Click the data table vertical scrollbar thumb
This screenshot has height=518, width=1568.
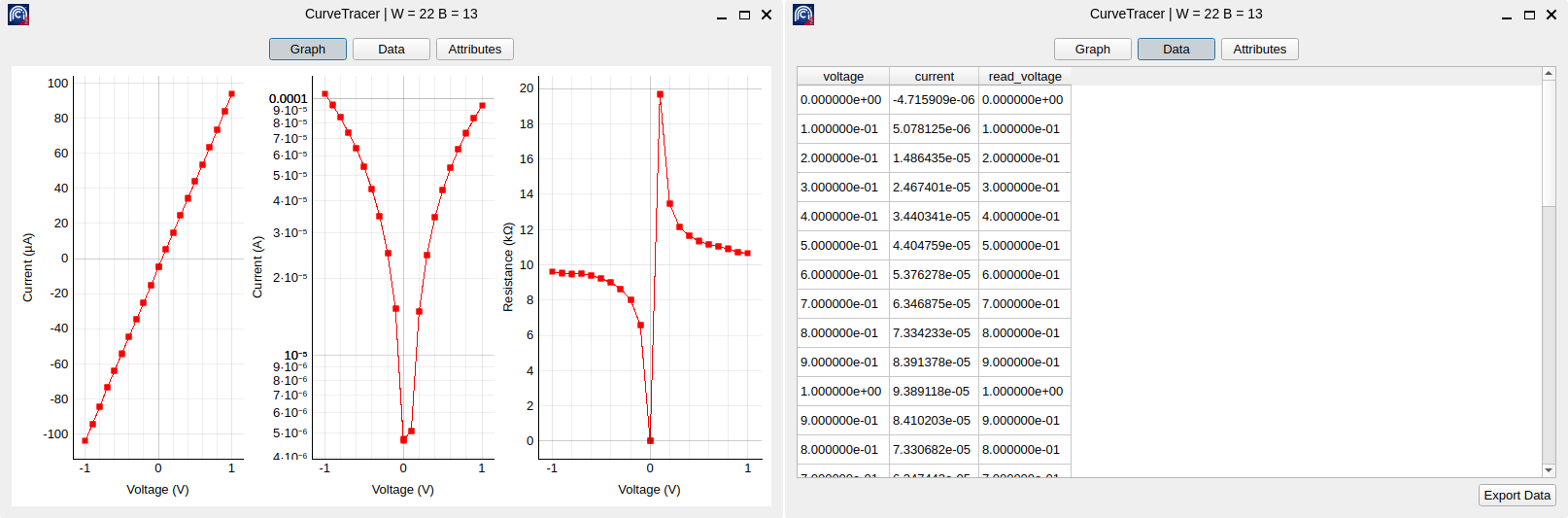click(1549, 143)
